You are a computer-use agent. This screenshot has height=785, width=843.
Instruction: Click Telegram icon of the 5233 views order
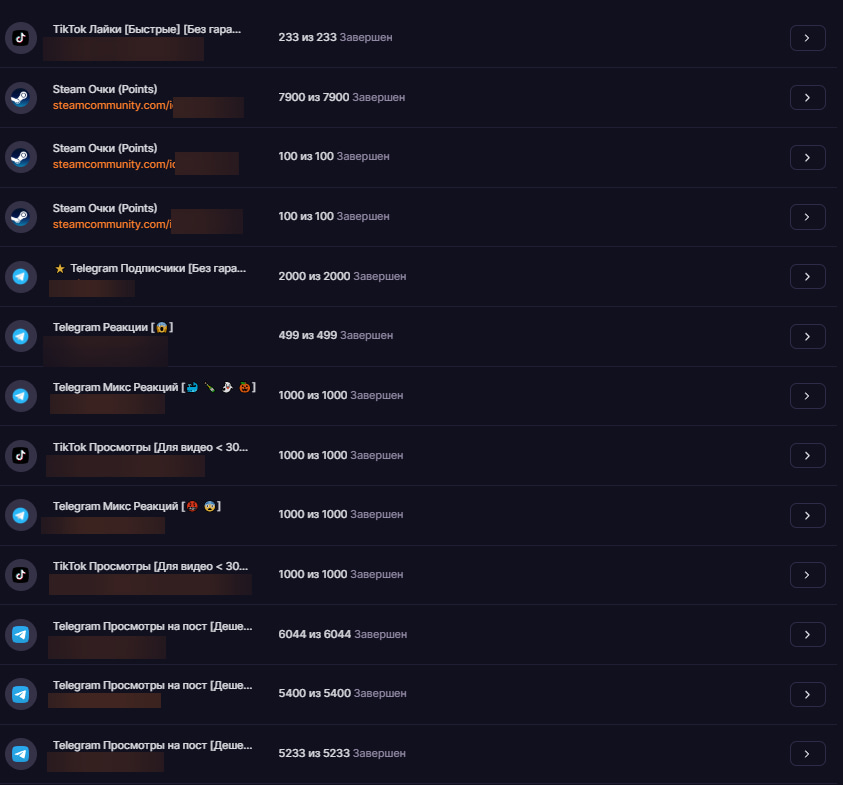coord(20,754)
